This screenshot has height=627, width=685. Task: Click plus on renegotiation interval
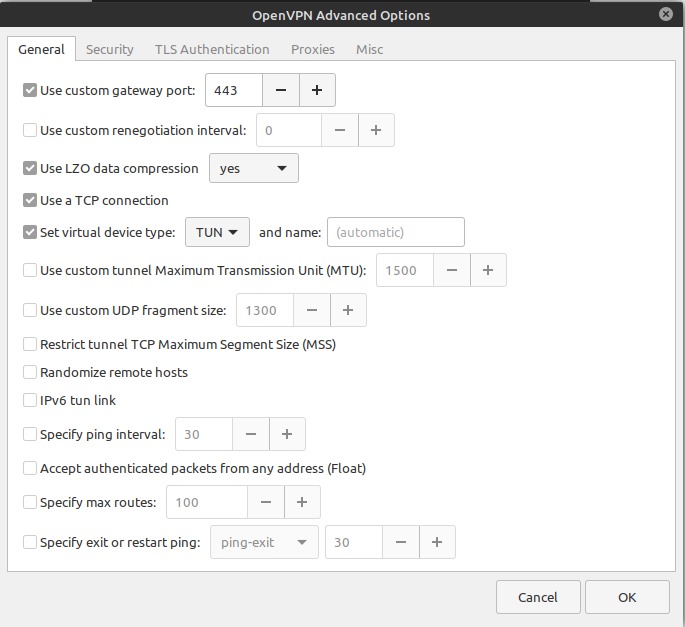(x=376, y=130)
